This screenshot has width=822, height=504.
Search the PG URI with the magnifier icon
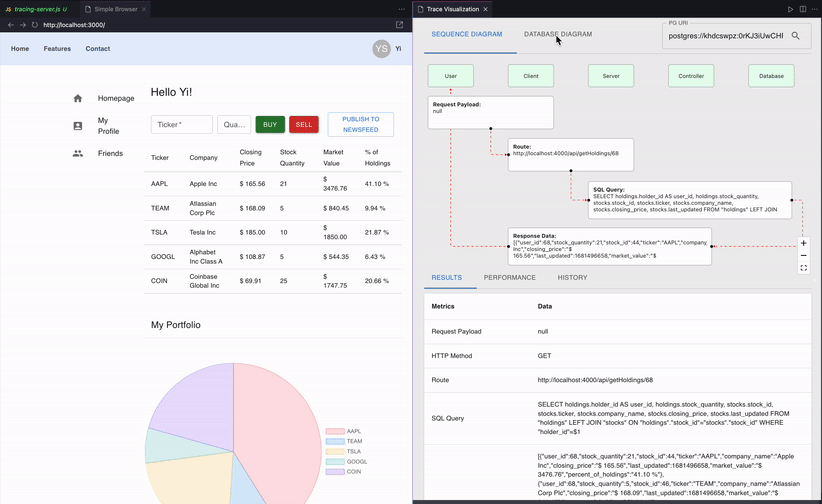pos(795,36)
